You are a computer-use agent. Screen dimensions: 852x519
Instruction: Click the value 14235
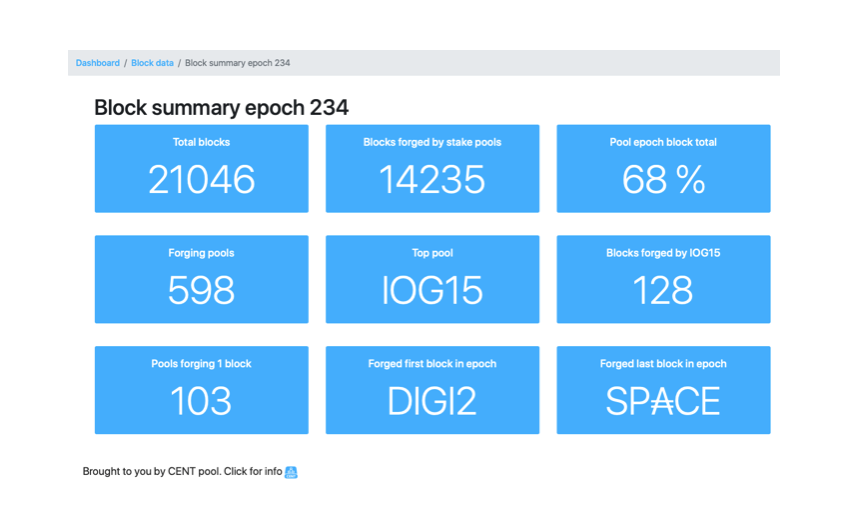tap(433, 180)
